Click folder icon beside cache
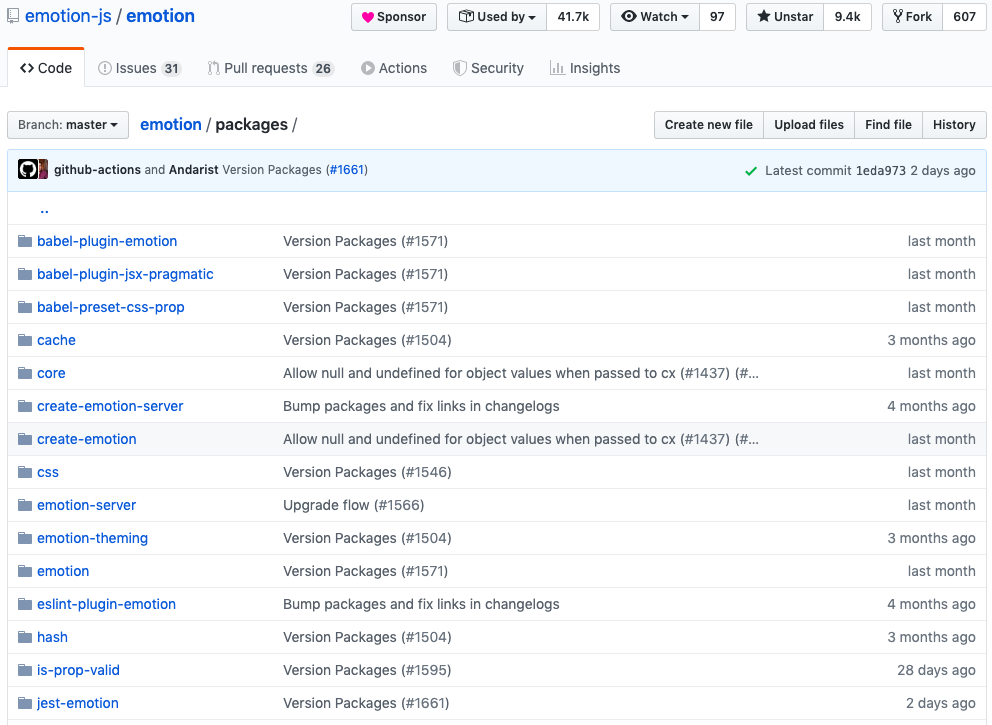Viewport: 992px width, 725px height. point(25,340)
